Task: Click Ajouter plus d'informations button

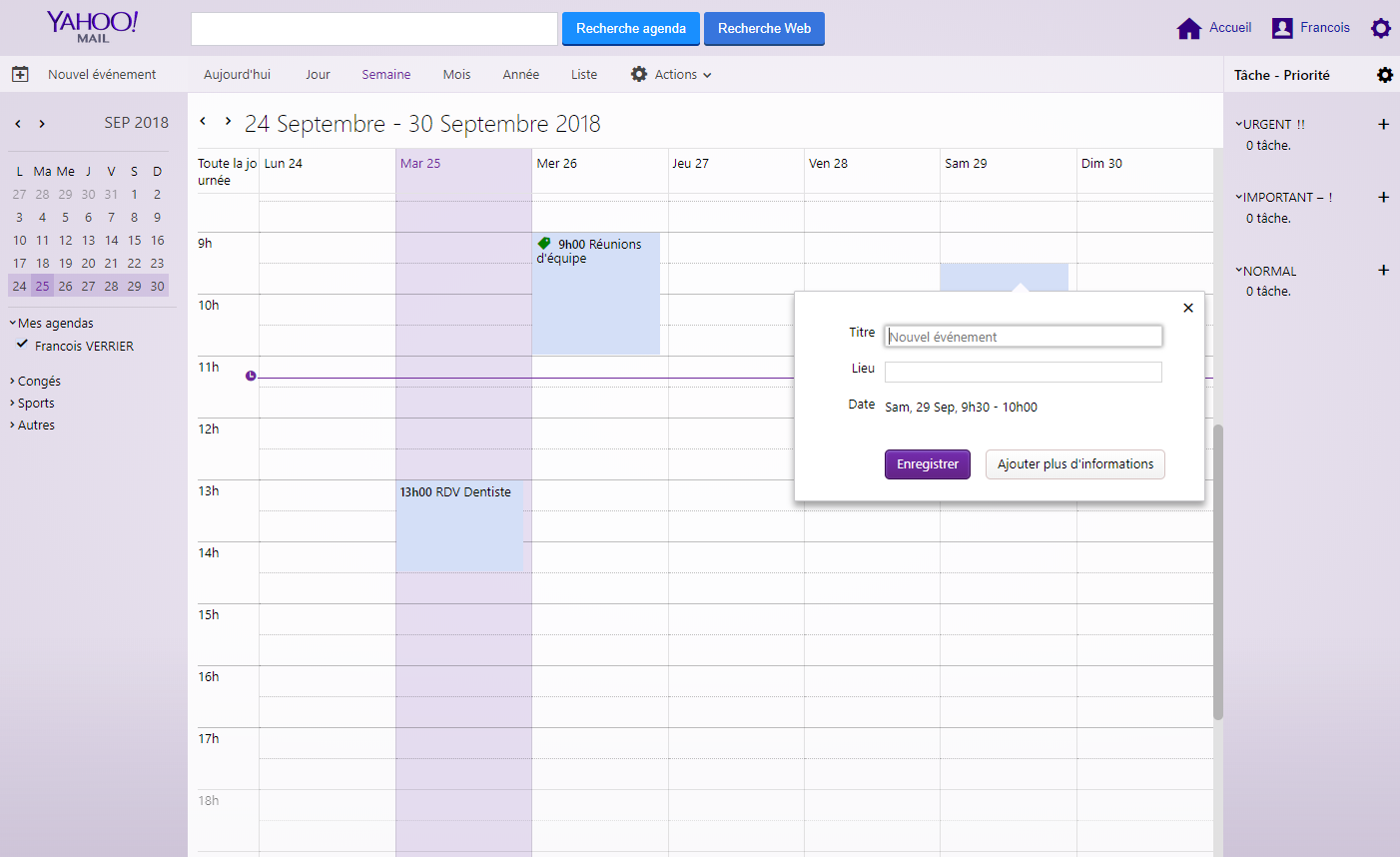Action: coord(1074,464)
